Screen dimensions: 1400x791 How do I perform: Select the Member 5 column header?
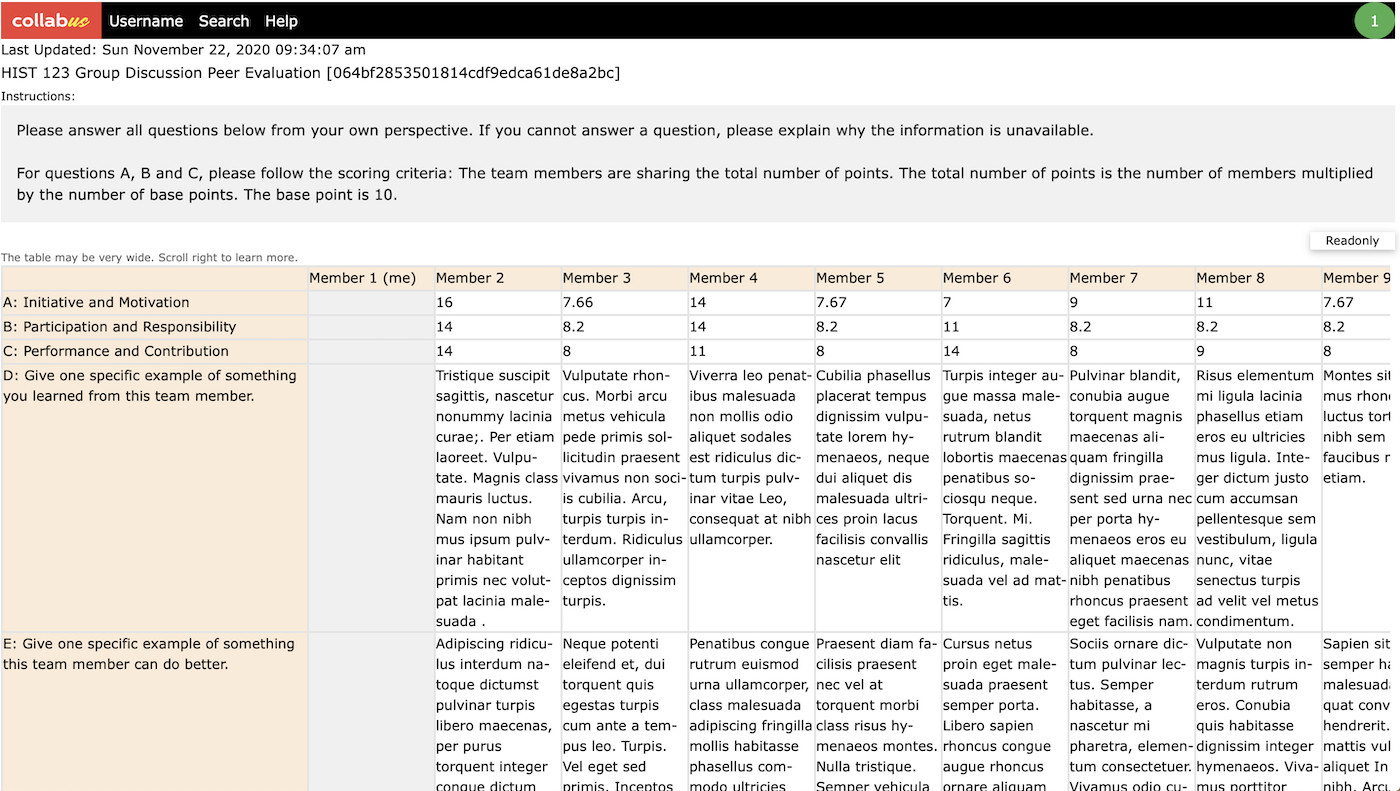click(x=878, y=278)
